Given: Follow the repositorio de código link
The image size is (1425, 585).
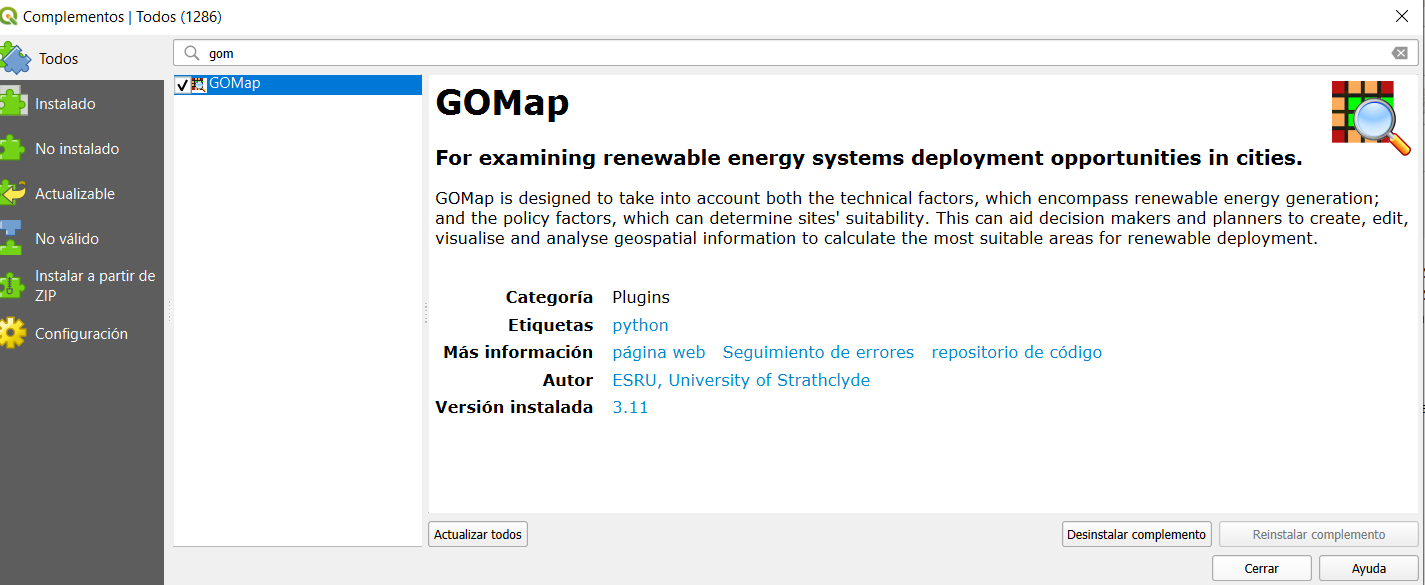Looking at the screenshot, I should (1016, 352).
